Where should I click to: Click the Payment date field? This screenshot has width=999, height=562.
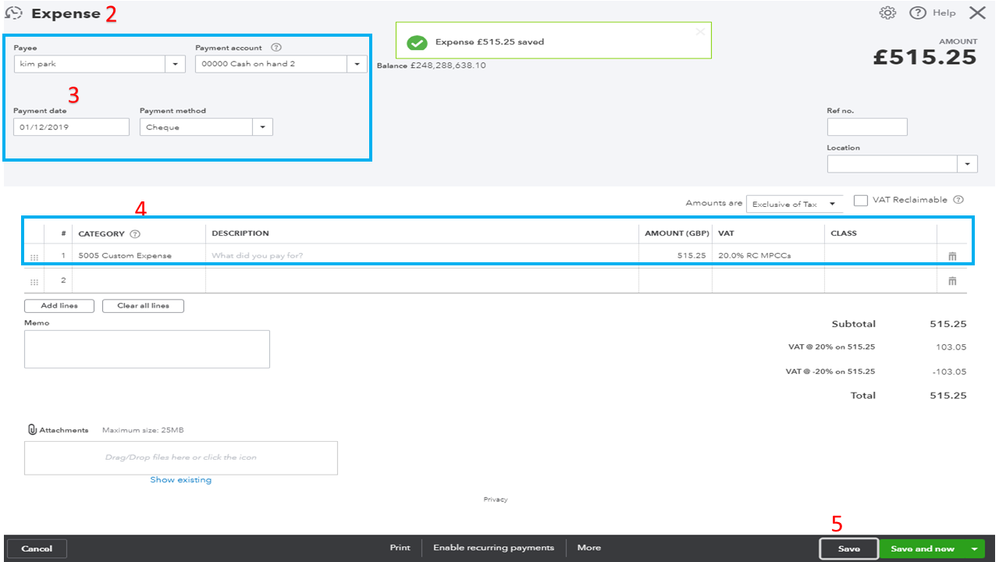pyautogui.click(x=71, y=127)
